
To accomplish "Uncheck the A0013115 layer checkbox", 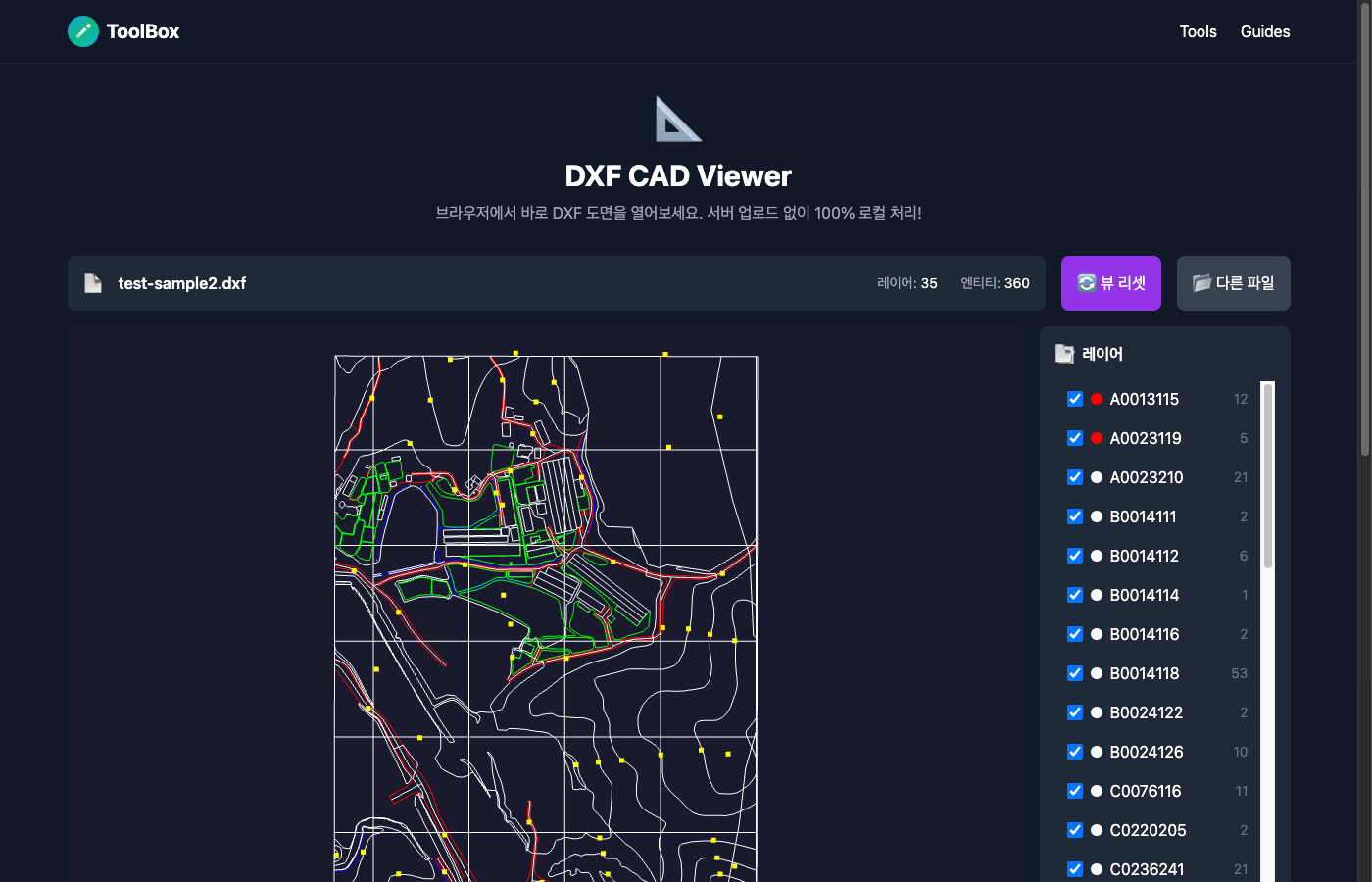I will tap(1075, 399).
